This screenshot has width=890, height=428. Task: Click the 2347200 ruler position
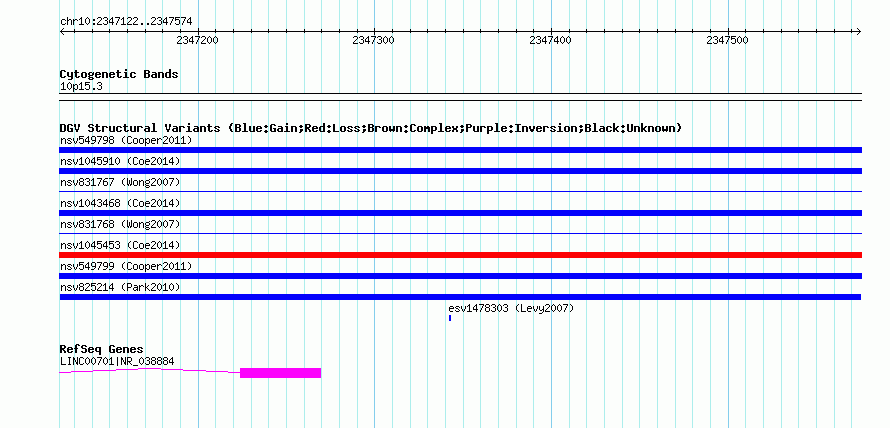coord(198,40)
